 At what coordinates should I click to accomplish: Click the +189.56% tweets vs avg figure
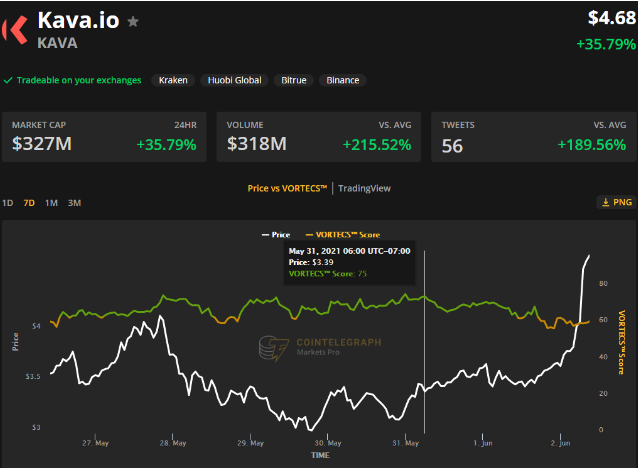point(592,145)
